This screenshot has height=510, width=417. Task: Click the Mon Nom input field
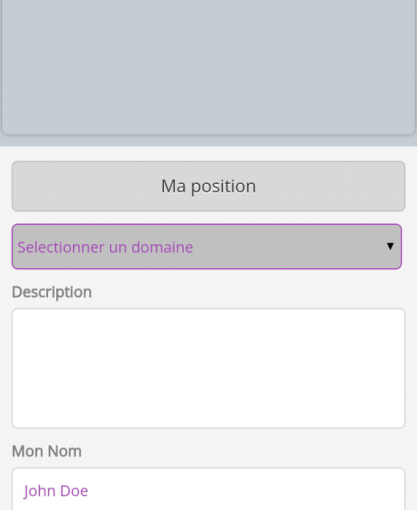click(x=208, y=489)
